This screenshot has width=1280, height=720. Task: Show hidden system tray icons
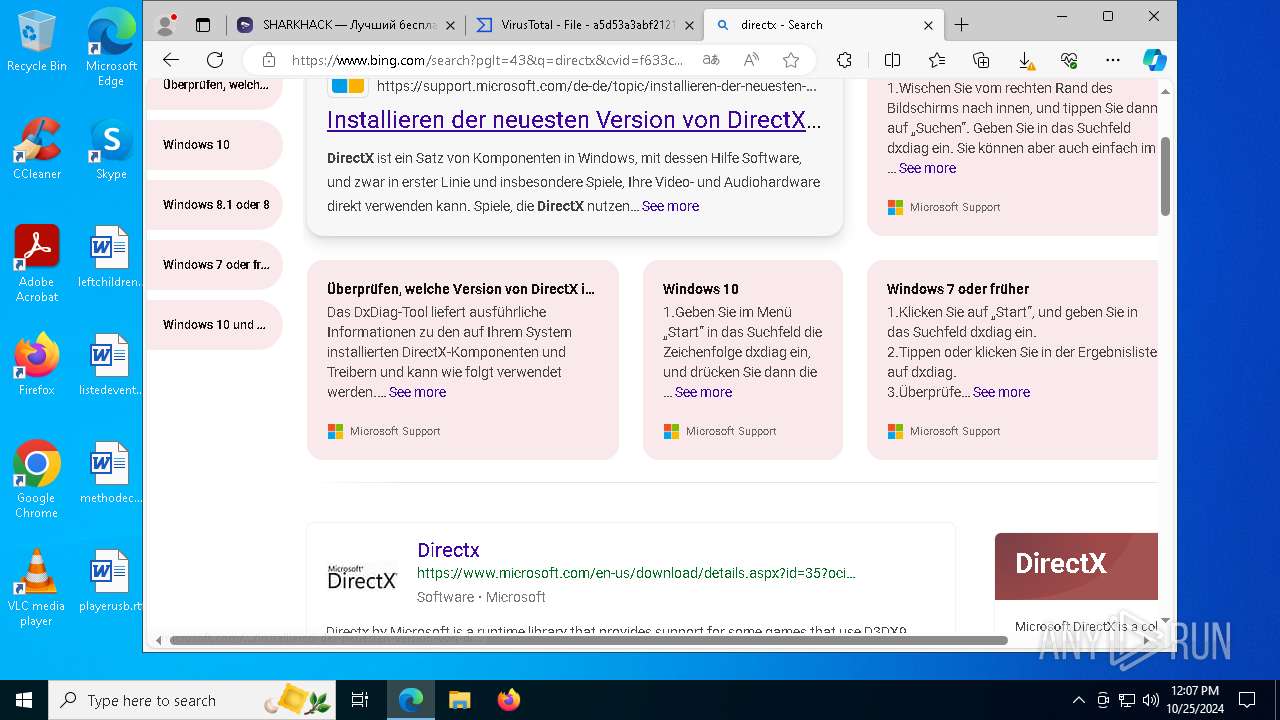[x=1078, y=700]
